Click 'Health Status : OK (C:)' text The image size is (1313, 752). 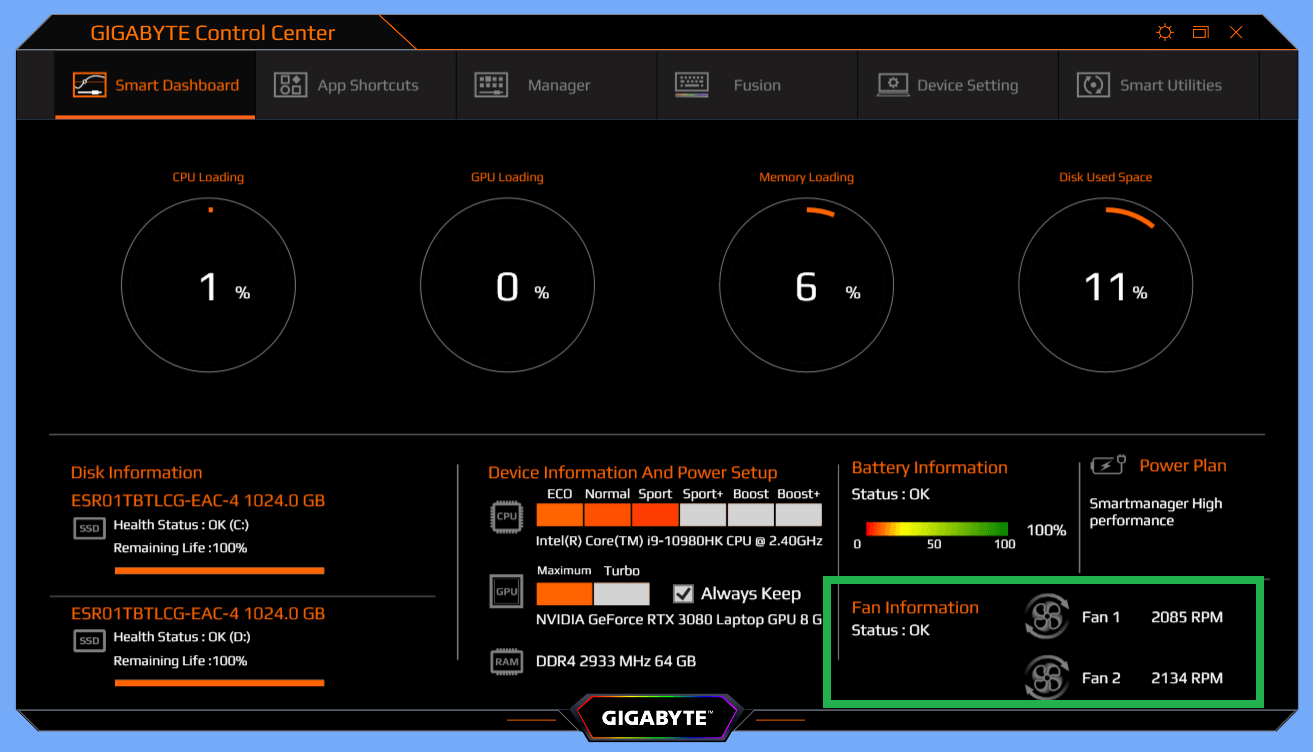click(182, 524)
